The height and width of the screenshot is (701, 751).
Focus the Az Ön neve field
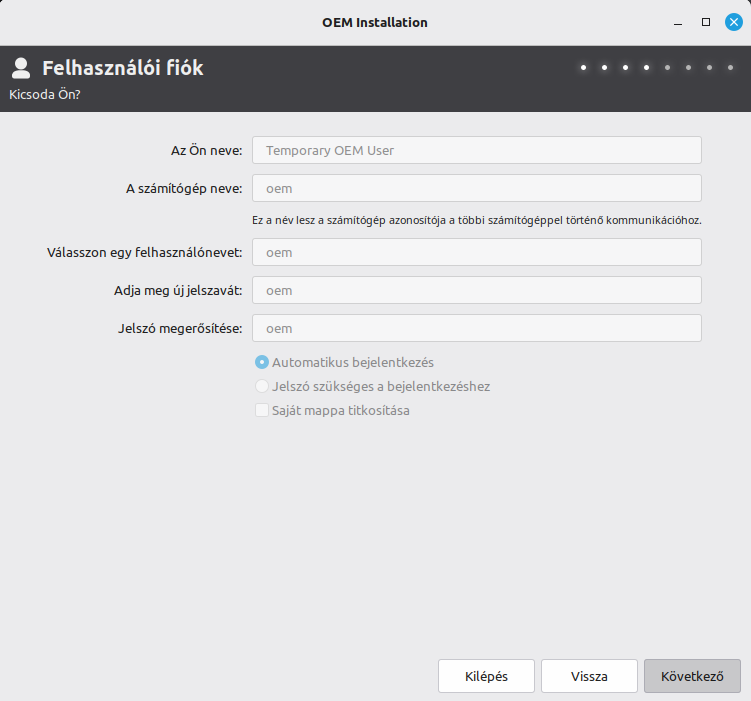(476, 150)
